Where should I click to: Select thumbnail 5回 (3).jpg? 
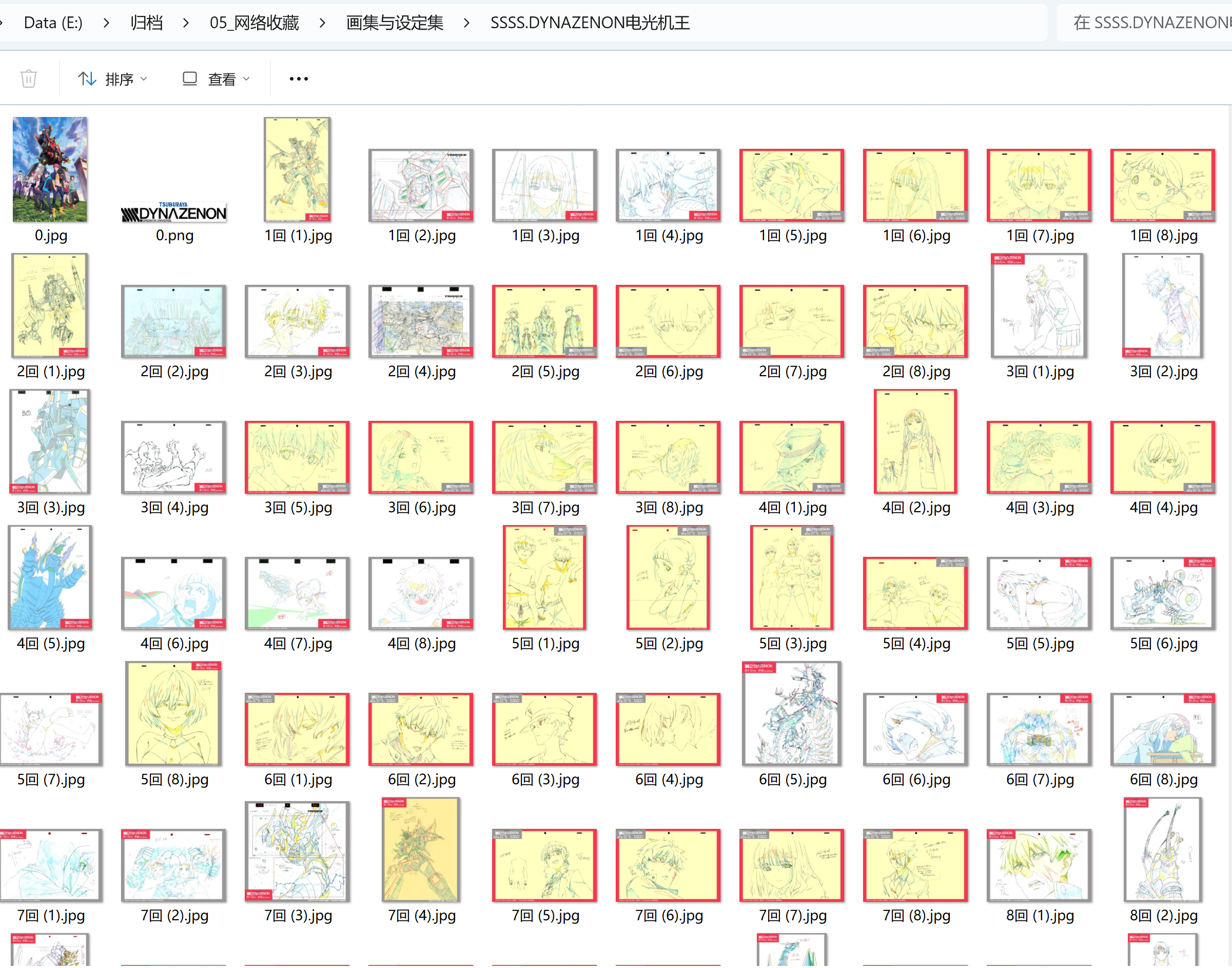pyautogui.click(x=792, y=577)
